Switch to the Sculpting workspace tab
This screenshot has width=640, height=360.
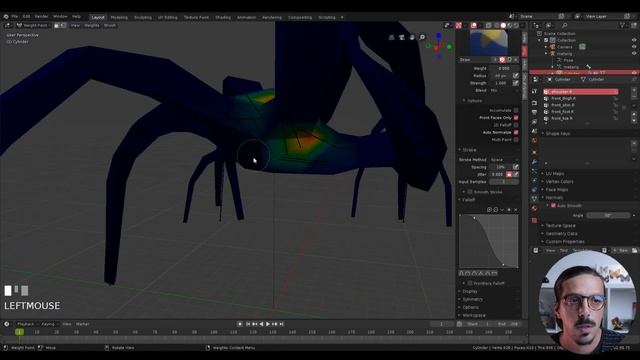click(x=143, y=17)
